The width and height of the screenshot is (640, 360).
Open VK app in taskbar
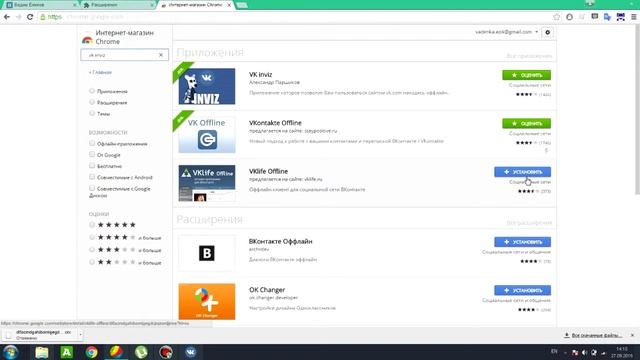[x=190, y=352]
